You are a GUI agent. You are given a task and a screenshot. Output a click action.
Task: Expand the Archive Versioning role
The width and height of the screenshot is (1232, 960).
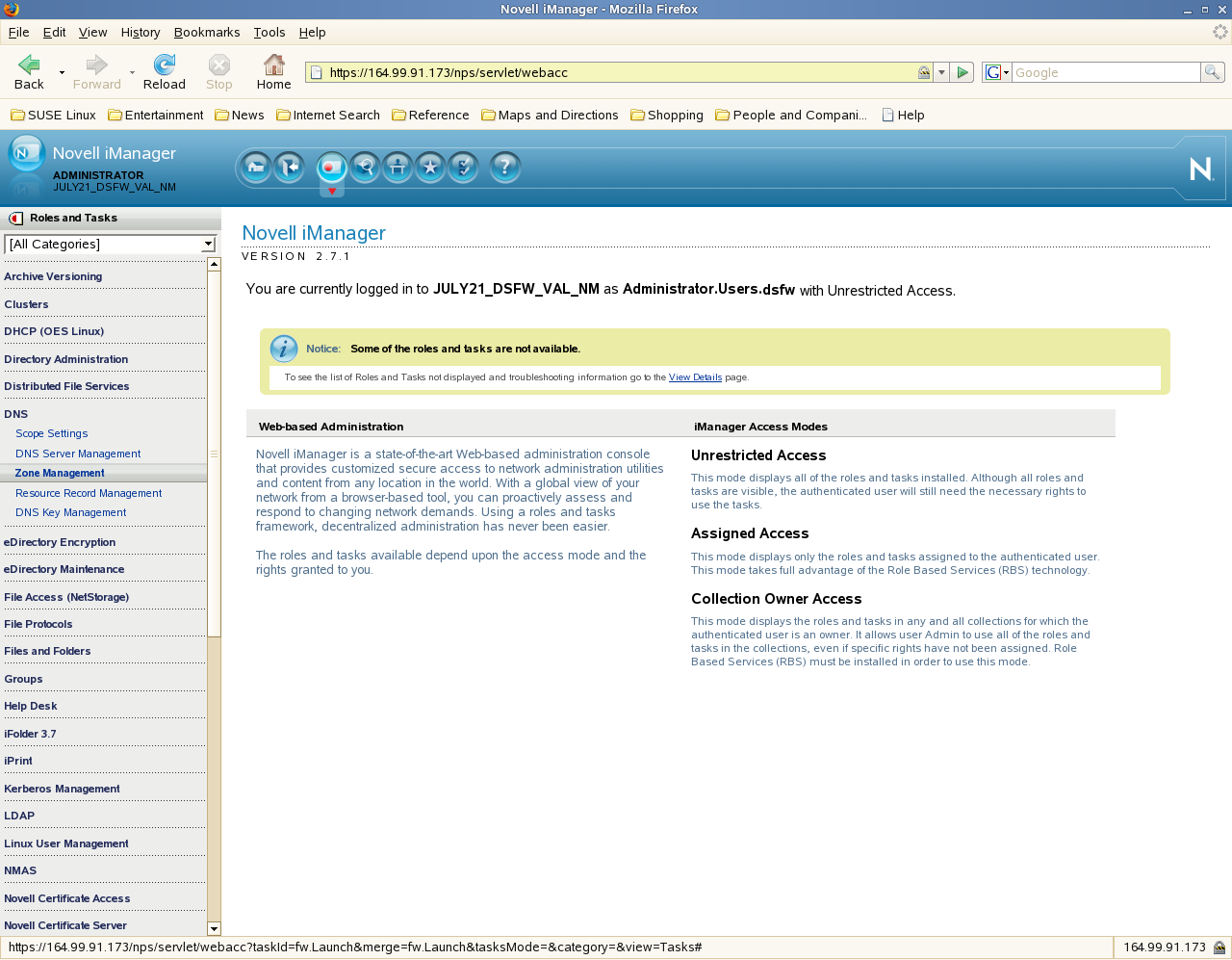pyautogui.click(x=53, y=276)
